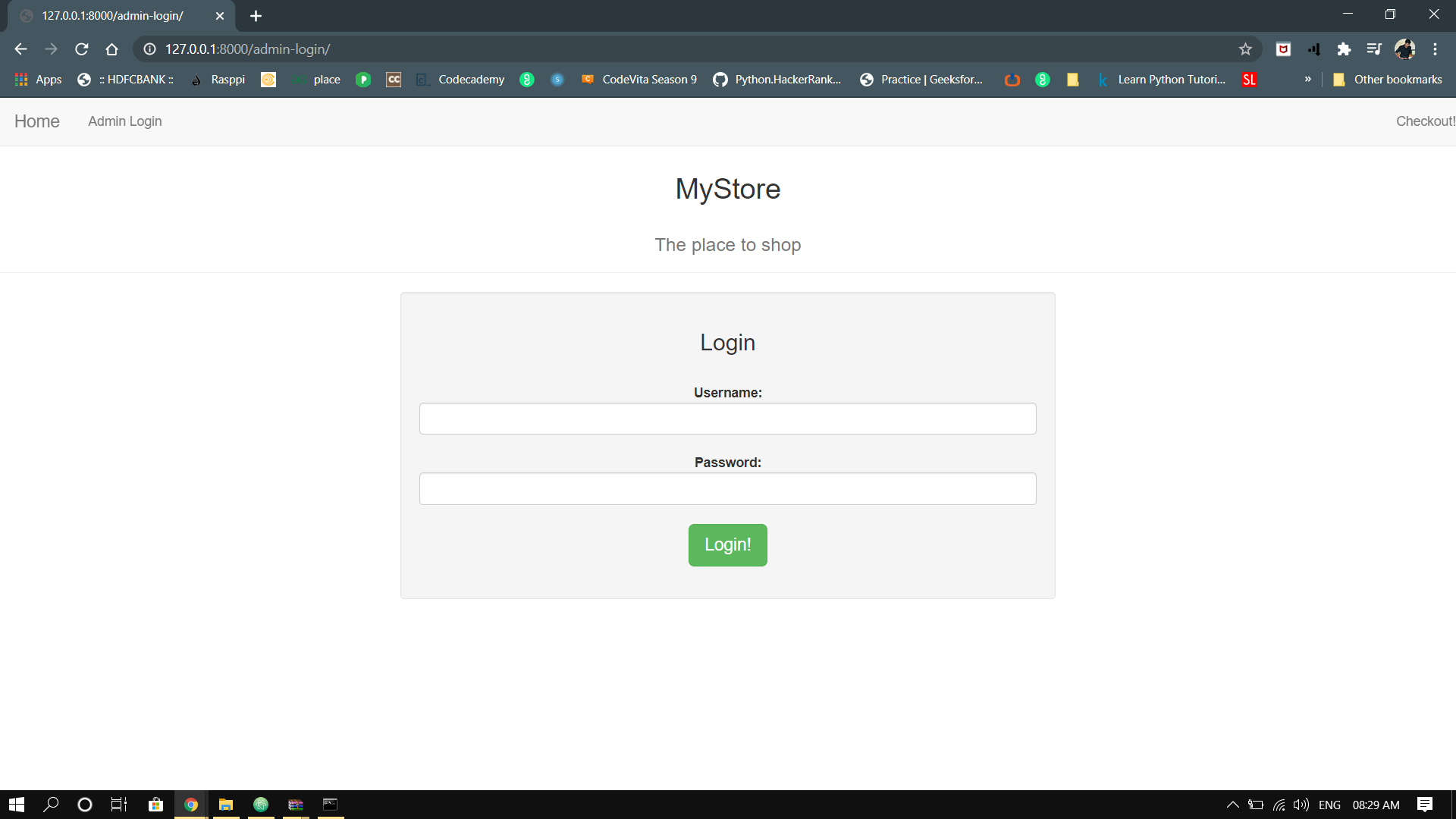The width and height of the screenshot is (1456, 819).
Task: Open Windows search in the taskbar
Action: coord(51,805)
